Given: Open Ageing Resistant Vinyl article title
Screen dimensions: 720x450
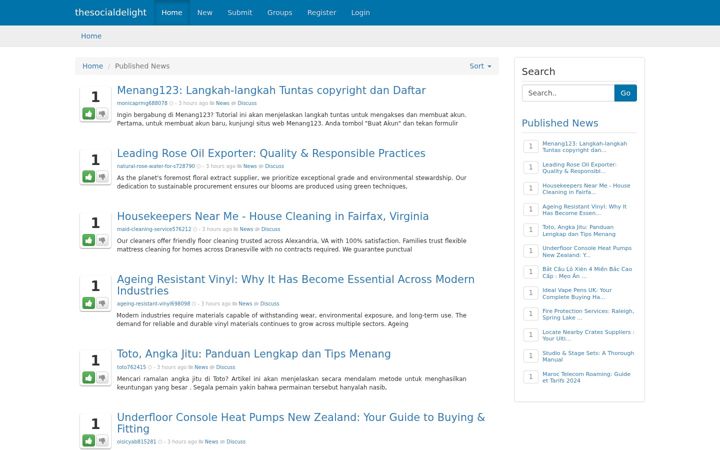Looking at the screenshot, I should tap(295, 285).
